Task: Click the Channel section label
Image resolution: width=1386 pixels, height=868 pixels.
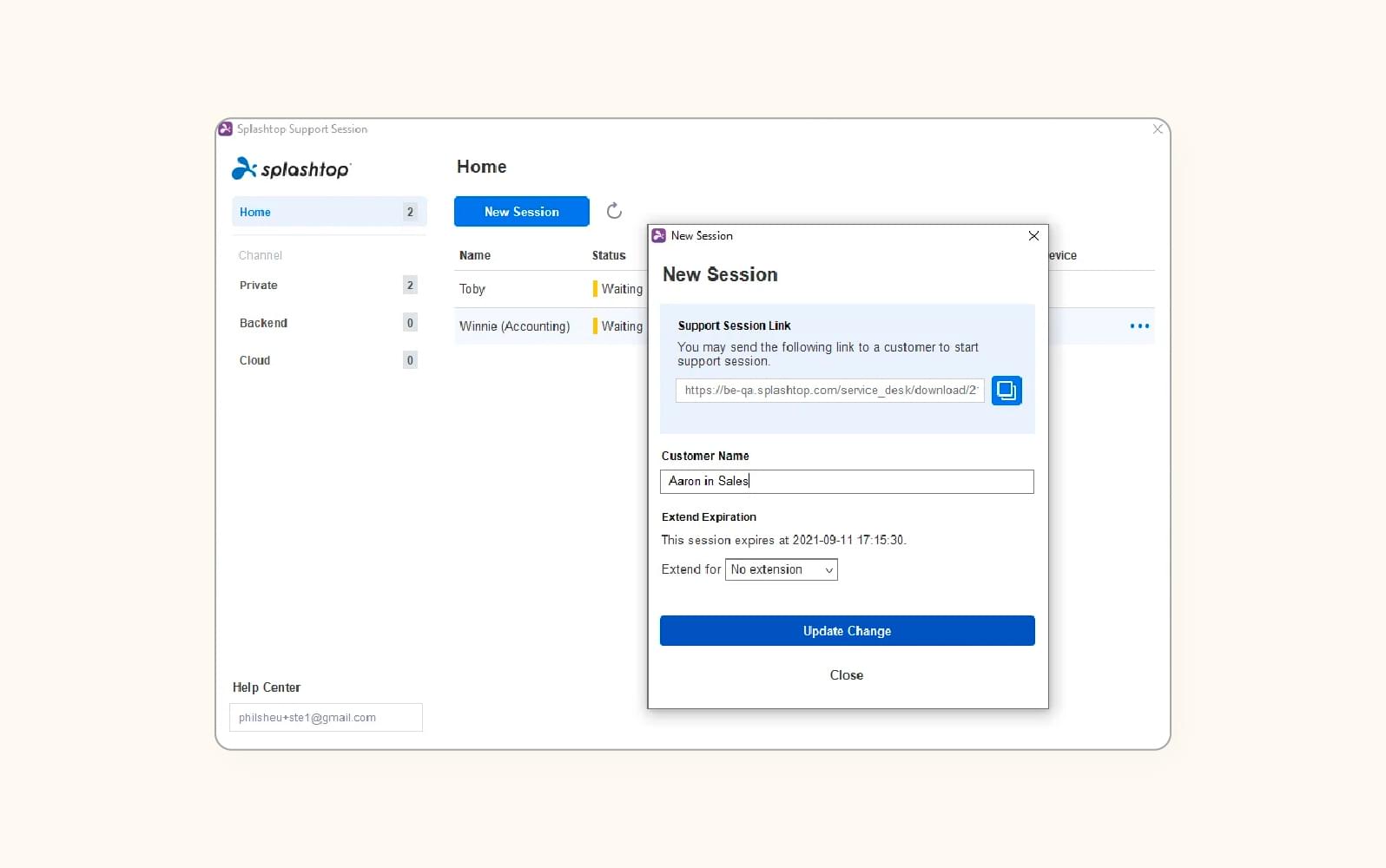Action: (261, 255)
